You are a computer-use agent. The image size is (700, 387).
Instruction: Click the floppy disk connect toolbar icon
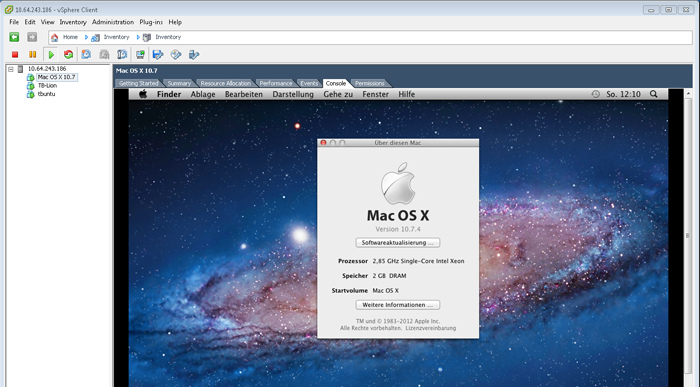pyautogui.click(x=158, y=54)
